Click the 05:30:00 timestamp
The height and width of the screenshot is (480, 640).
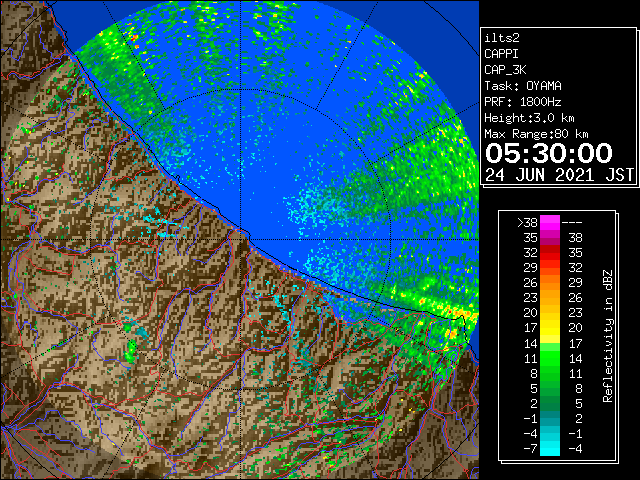[549, 153]
